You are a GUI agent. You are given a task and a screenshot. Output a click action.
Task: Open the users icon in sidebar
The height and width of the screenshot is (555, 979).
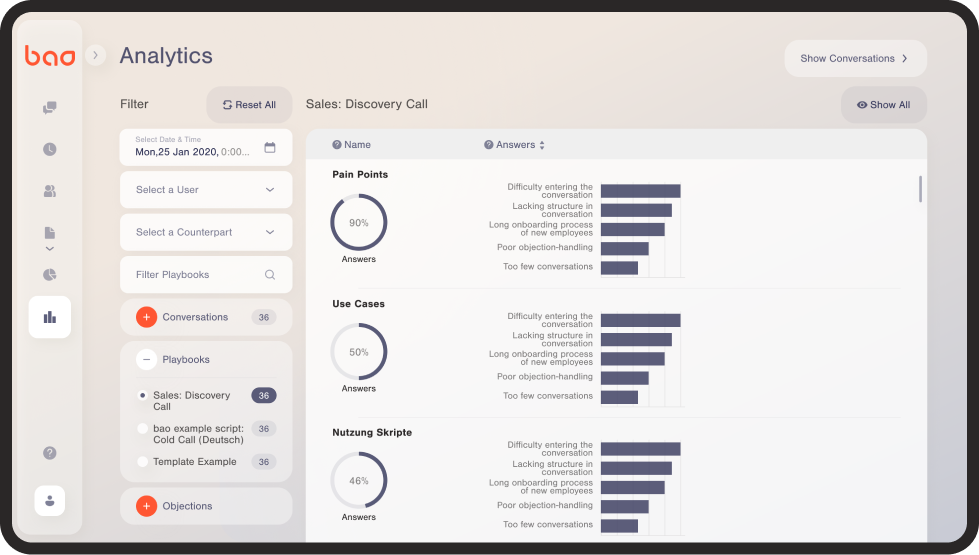(49, 191)
